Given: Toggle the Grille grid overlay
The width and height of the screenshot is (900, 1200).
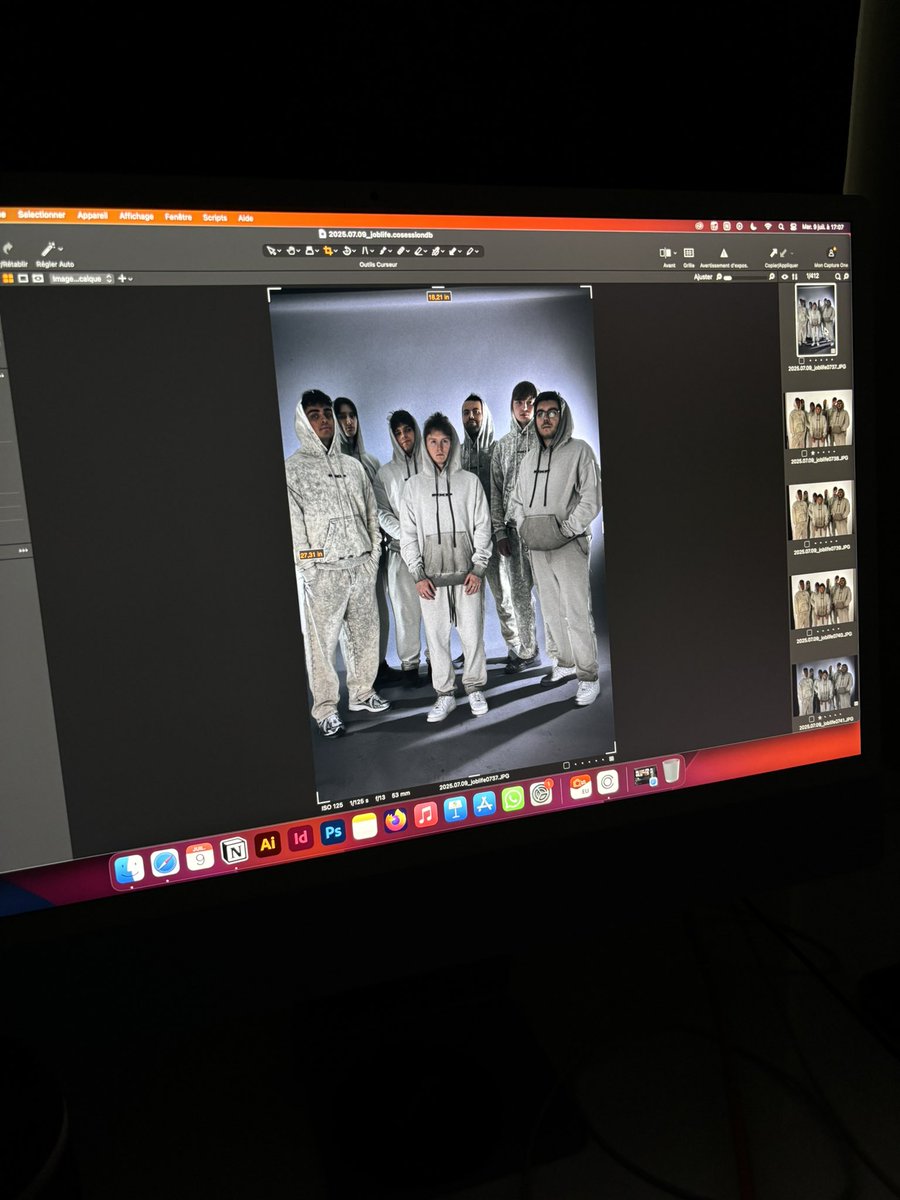Looking at the screenshot, I should pos(689,253).
